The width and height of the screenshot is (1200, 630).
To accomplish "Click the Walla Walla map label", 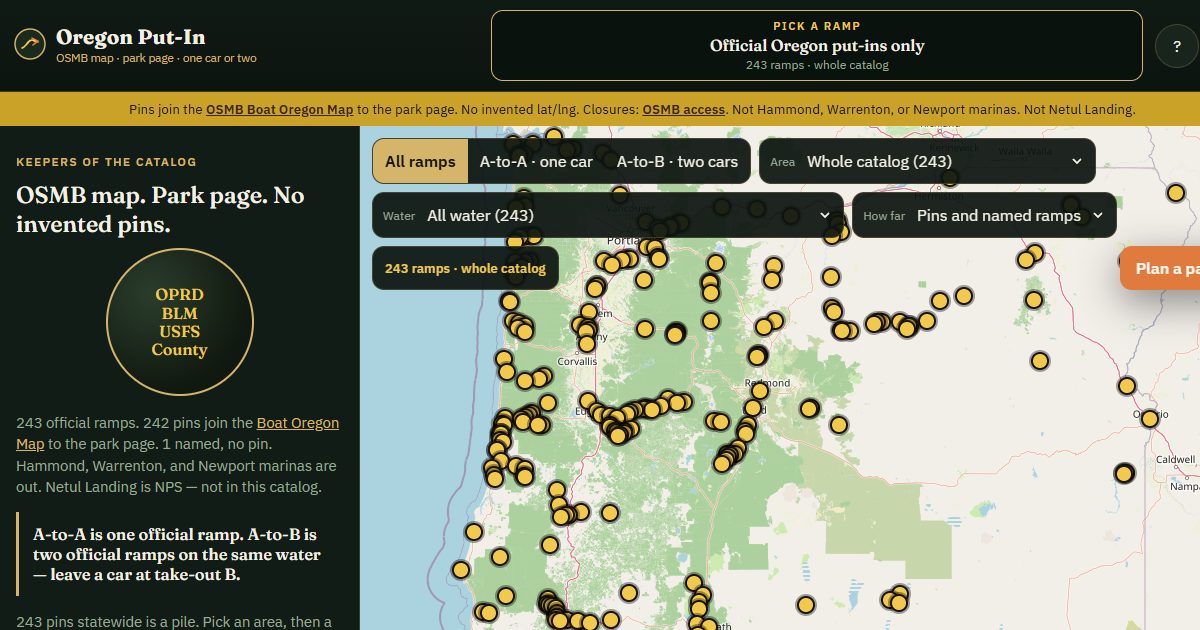I will tap(1025, 151).
